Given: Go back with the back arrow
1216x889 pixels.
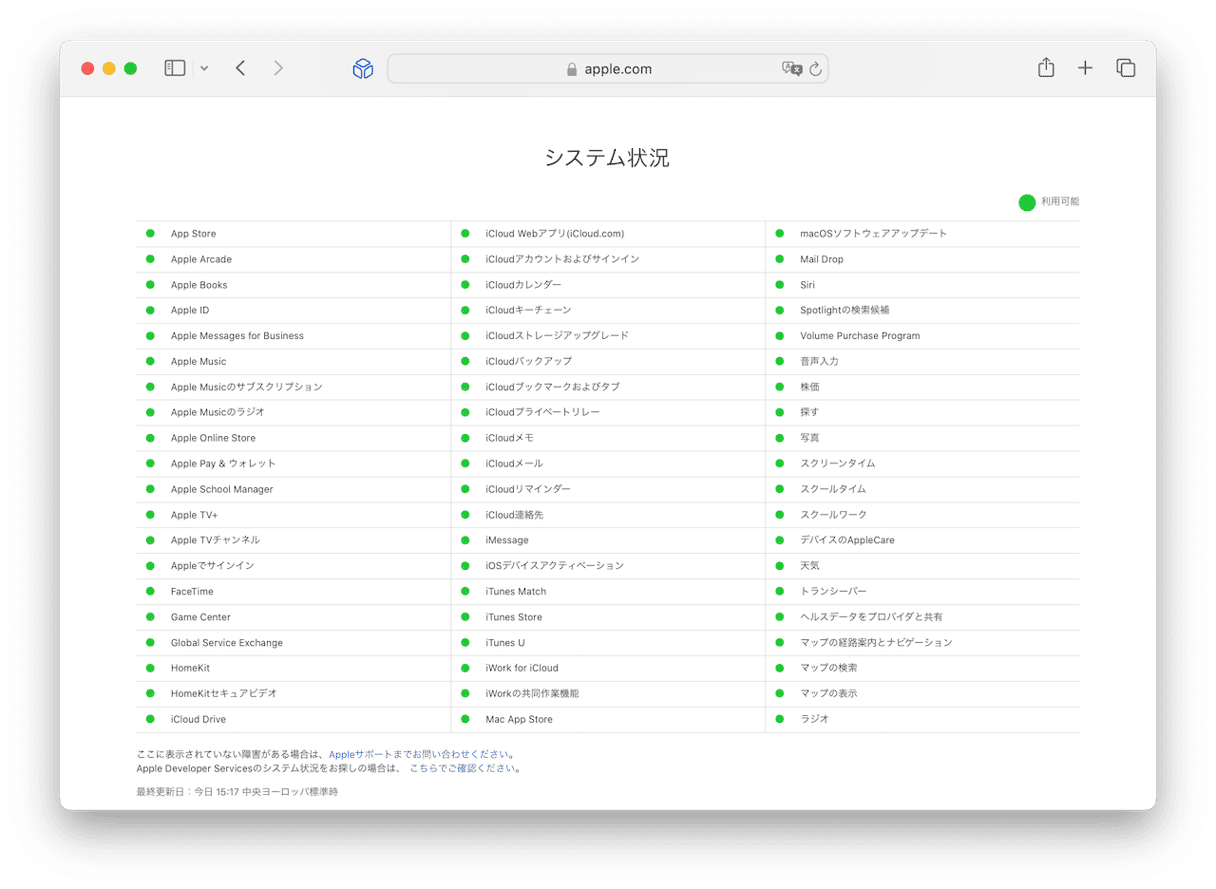Looking at the screenshot, I should click(241, 68).
